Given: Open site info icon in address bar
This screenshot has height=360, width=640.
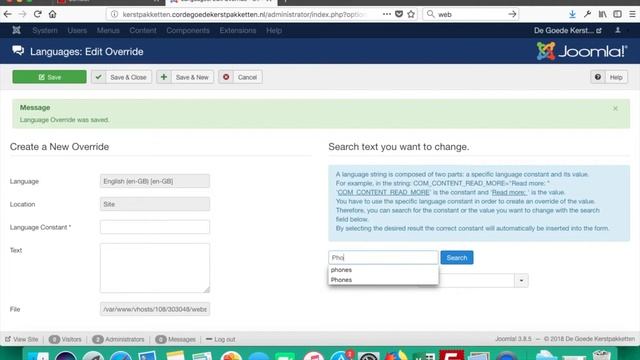Looking at the screenshot, I should tap(115, 14).
